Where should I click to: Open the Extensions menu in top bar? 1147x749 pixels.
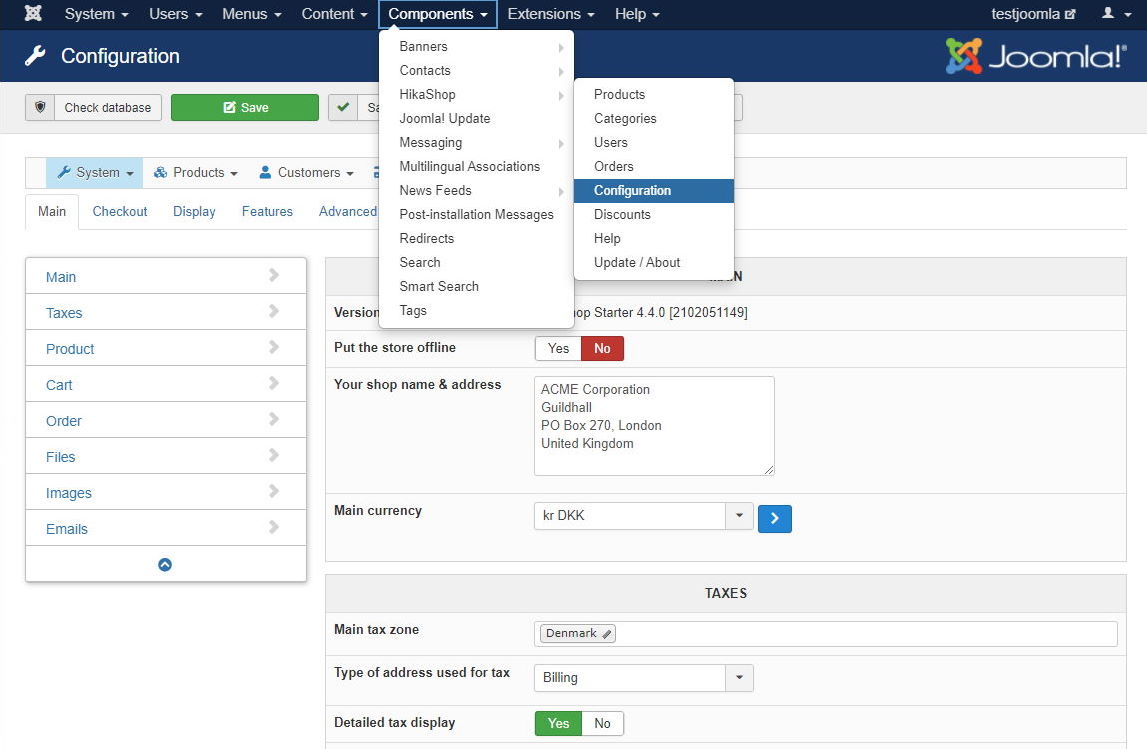pyautogui.click(x=551, y=14)
